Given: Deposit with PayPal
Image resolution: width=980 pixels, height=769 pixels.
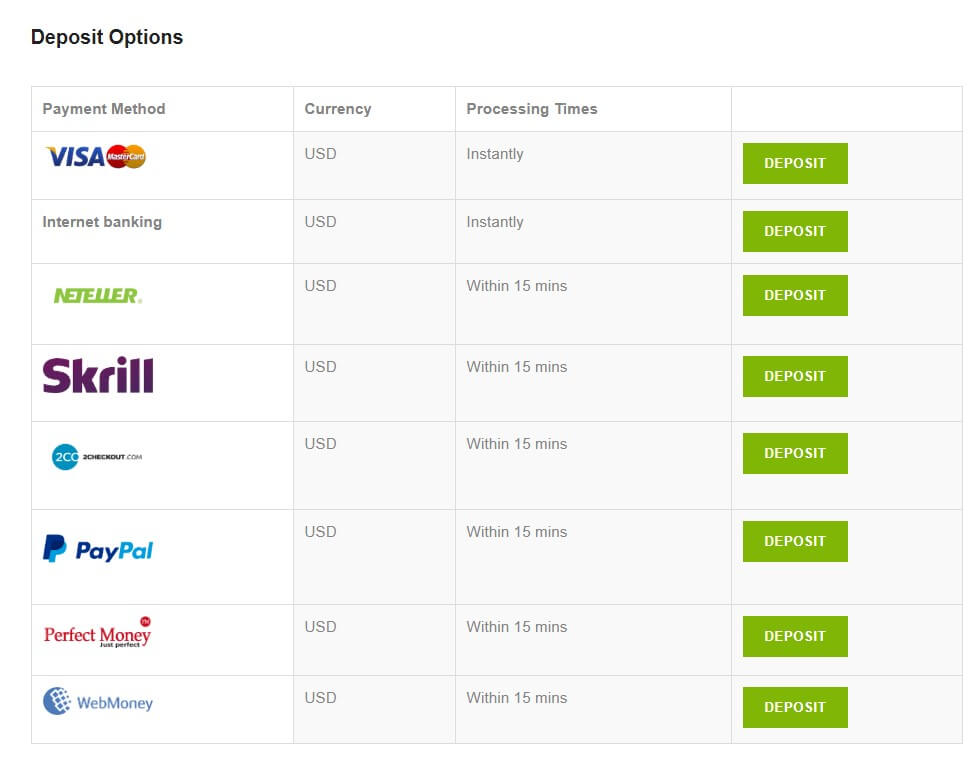Looking at the screenshot, I should point(795,541).
